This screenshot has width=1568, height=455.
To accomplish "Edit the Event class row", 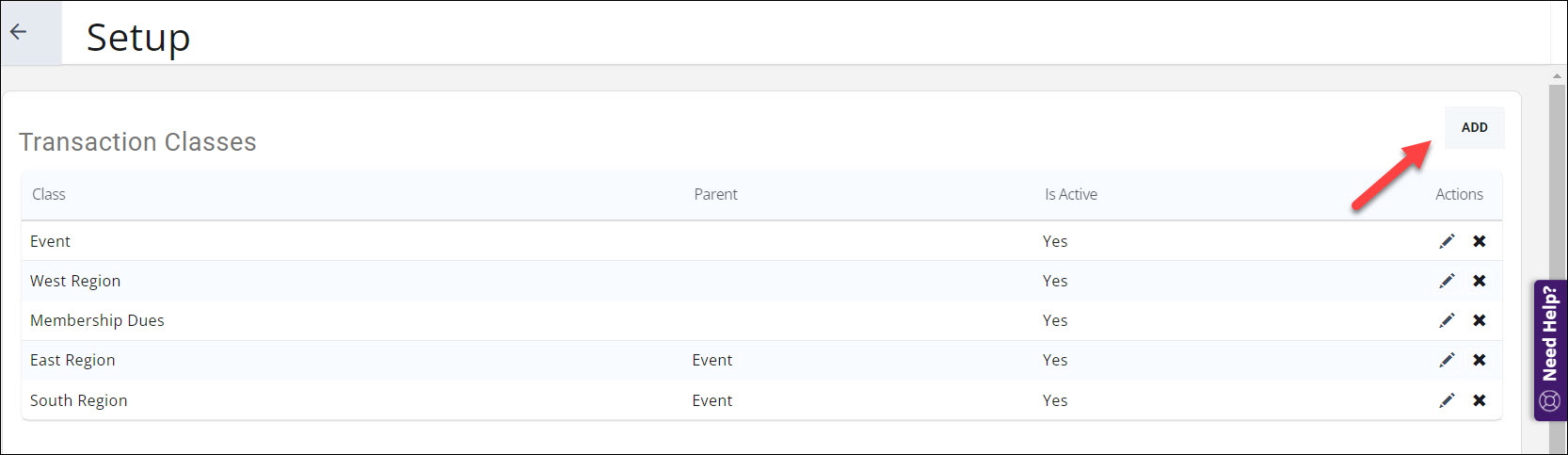I will pyautogui.click(x=1447, y=241).
